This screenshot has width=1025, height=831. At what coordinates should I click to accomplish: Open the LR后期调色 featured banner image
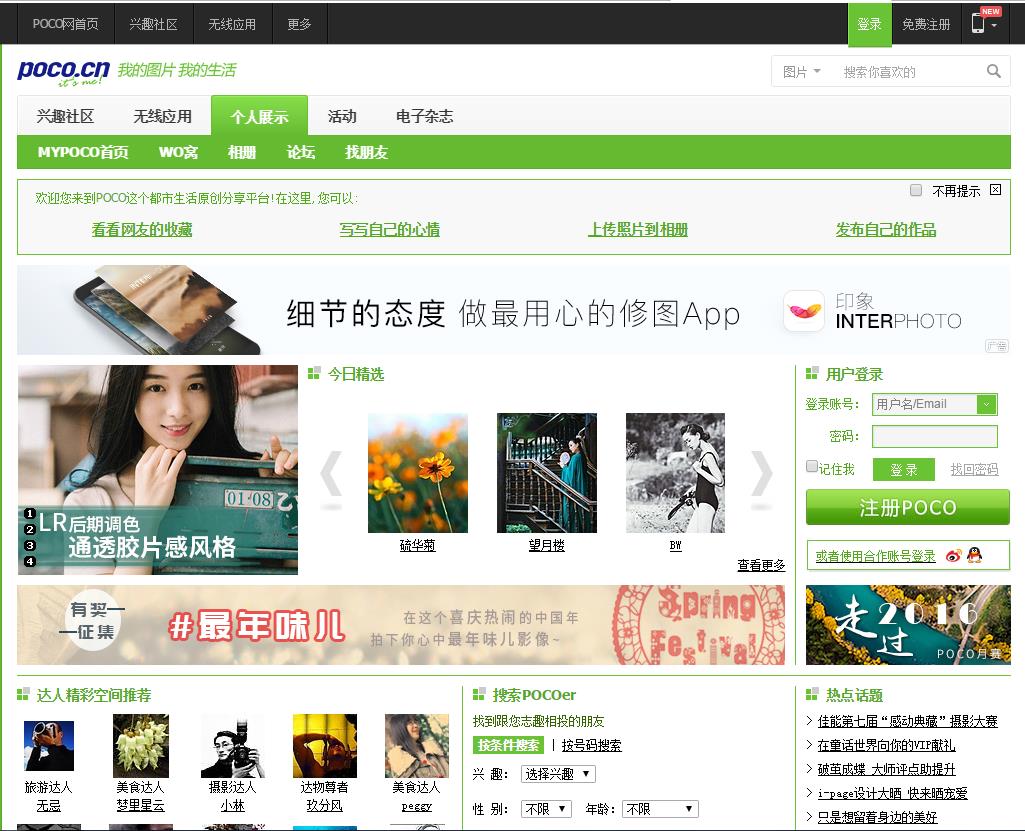tap(158, 470)
